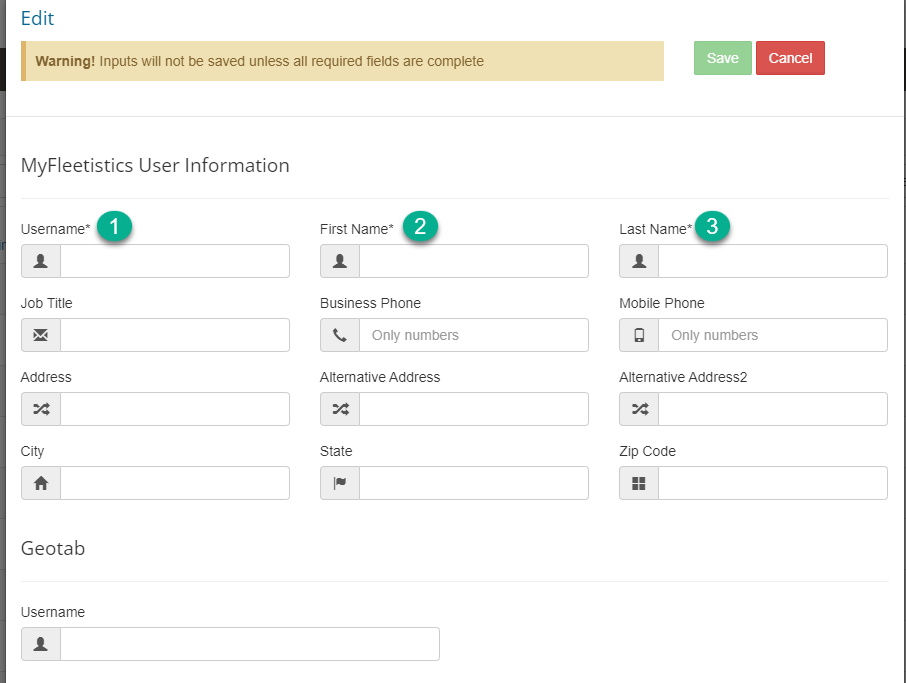
Task: Select the Geotab Username input field
Action: tap(250, 644)
